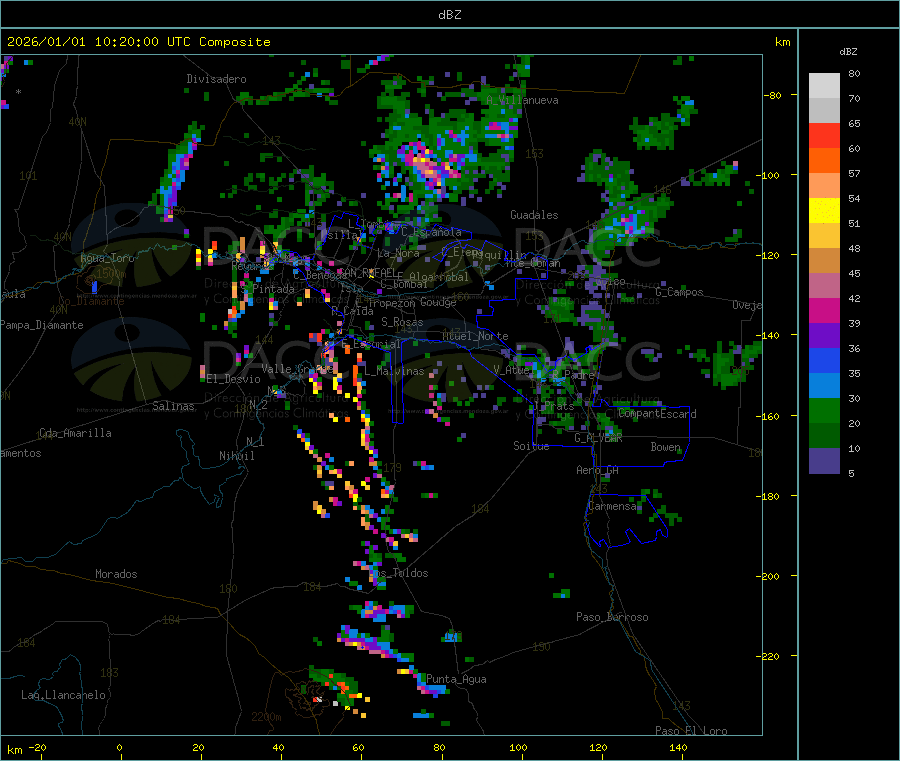Click the L_Malvinas location label

[x=394, y=372]
